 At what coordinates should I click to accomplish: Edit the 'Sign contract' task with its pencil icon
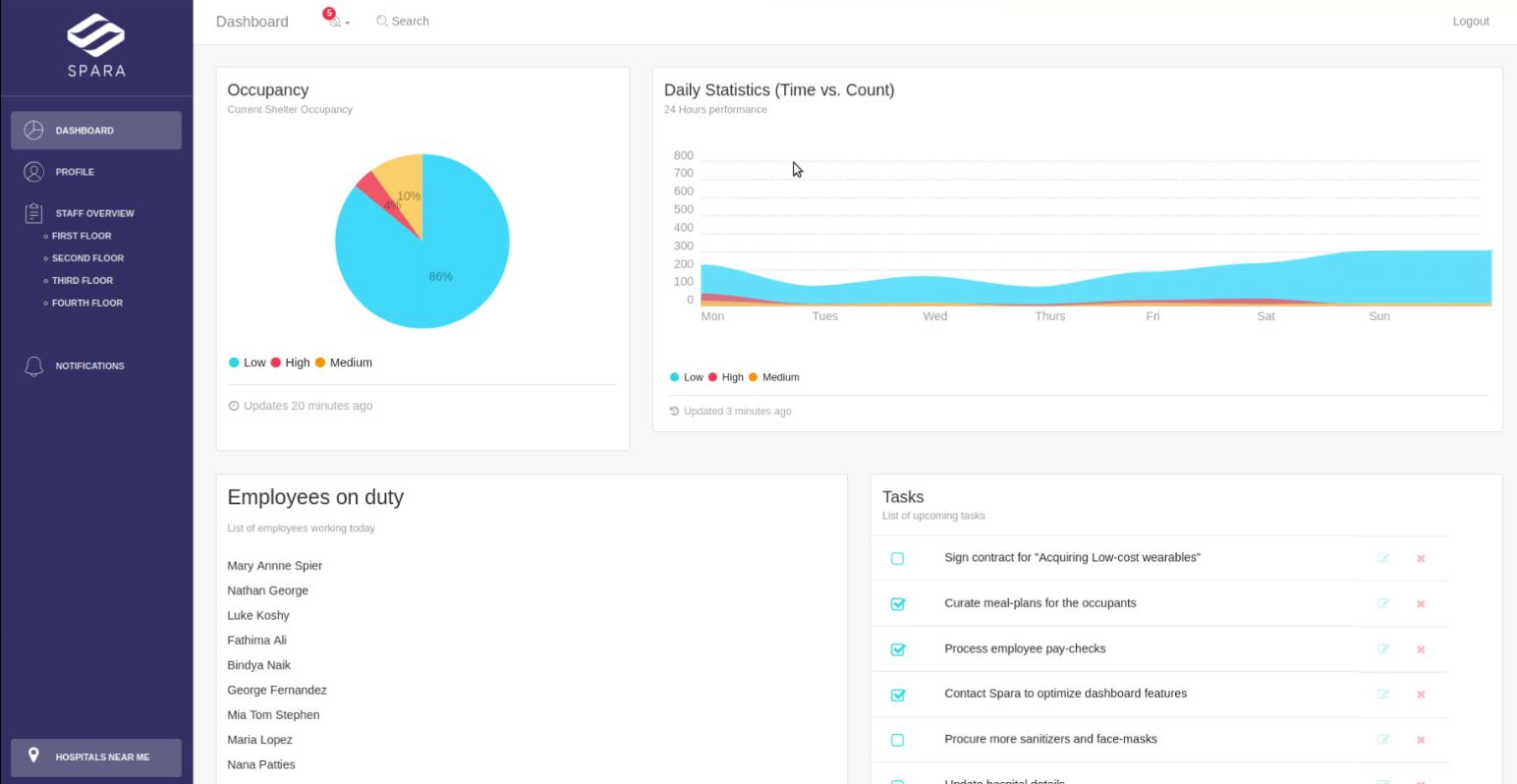click(x=1383, y=558)
